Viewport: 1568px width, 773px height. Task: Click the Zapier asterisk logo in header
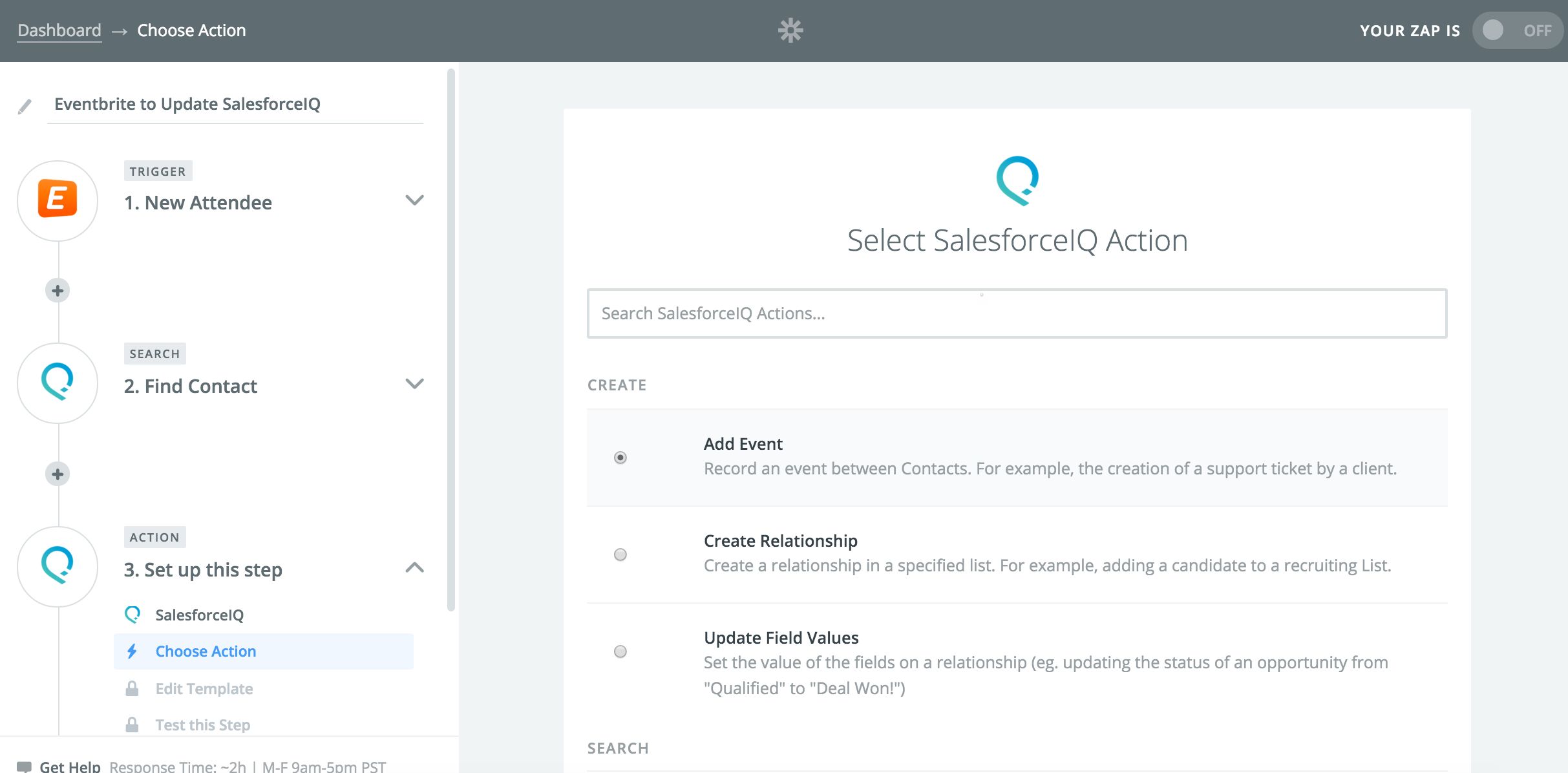pyautogui.click(x=790, y=30)
